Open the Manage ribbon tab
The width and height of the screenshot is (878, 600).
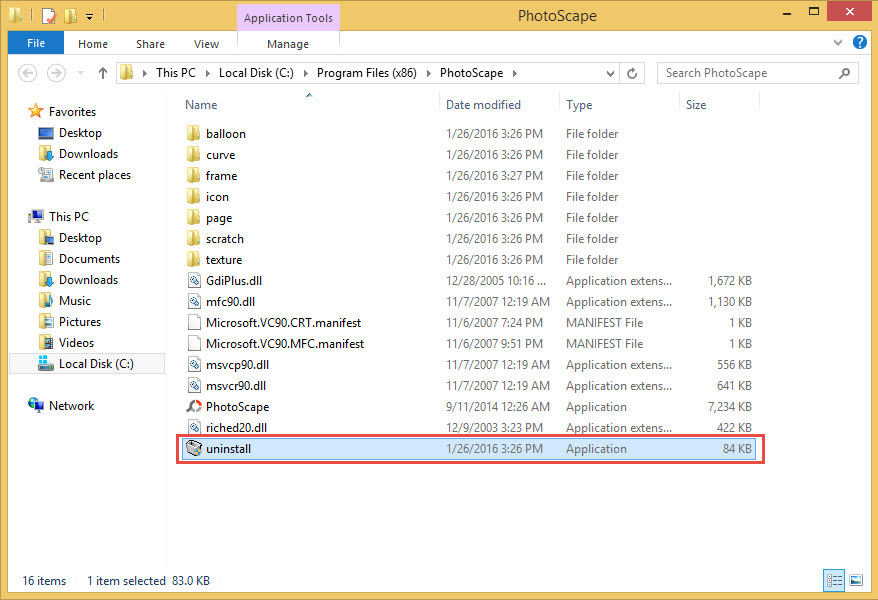tap(288, 44)
